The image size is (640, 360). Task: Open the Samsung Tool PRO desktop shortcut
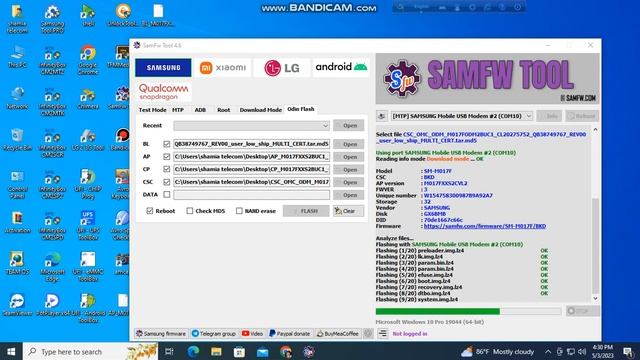coord(53,19)
